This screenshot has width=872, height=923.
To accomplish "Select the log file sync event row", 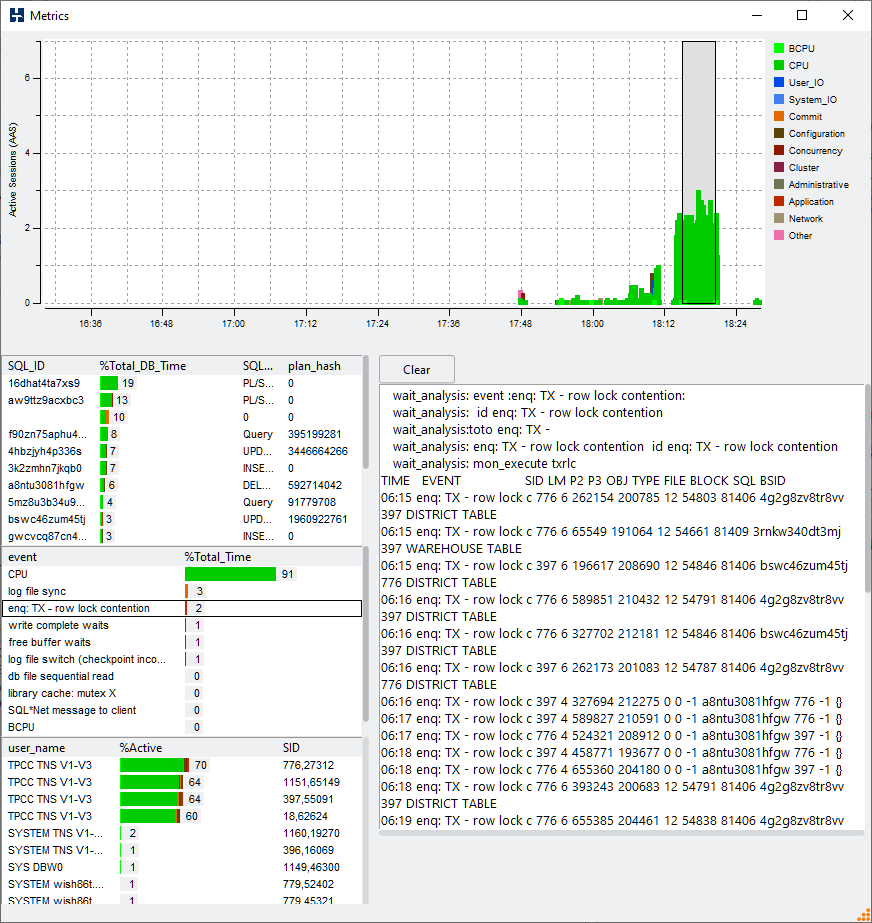I will coord(38,591).
